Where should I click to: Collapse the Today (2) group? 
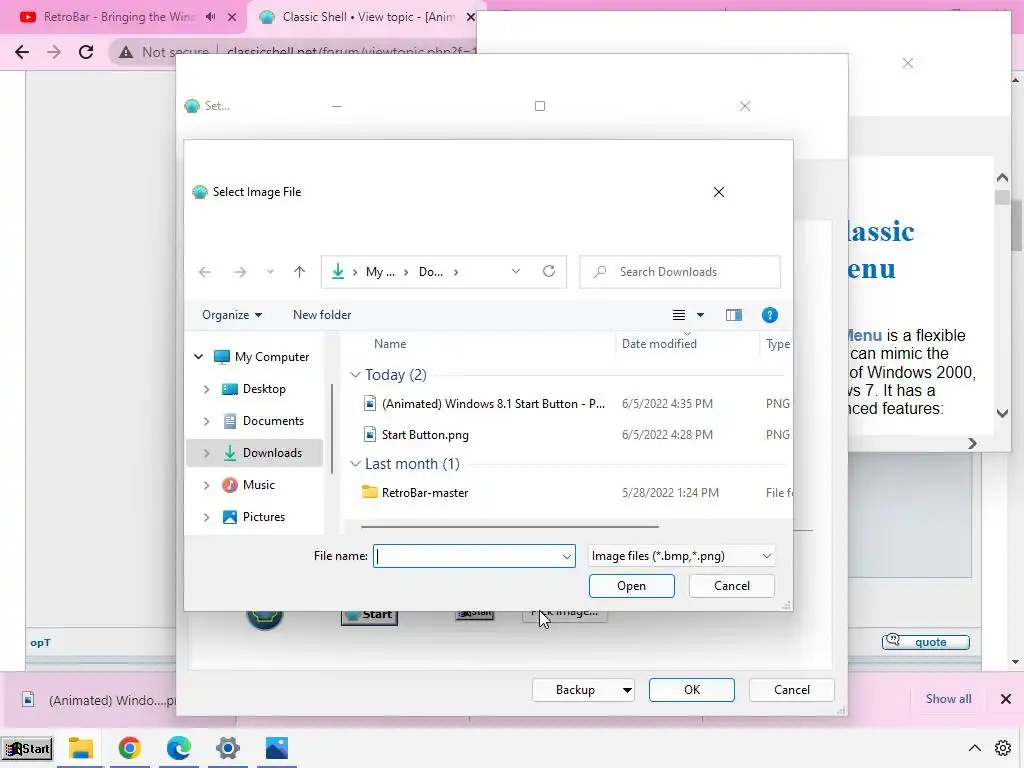[355, 375]
